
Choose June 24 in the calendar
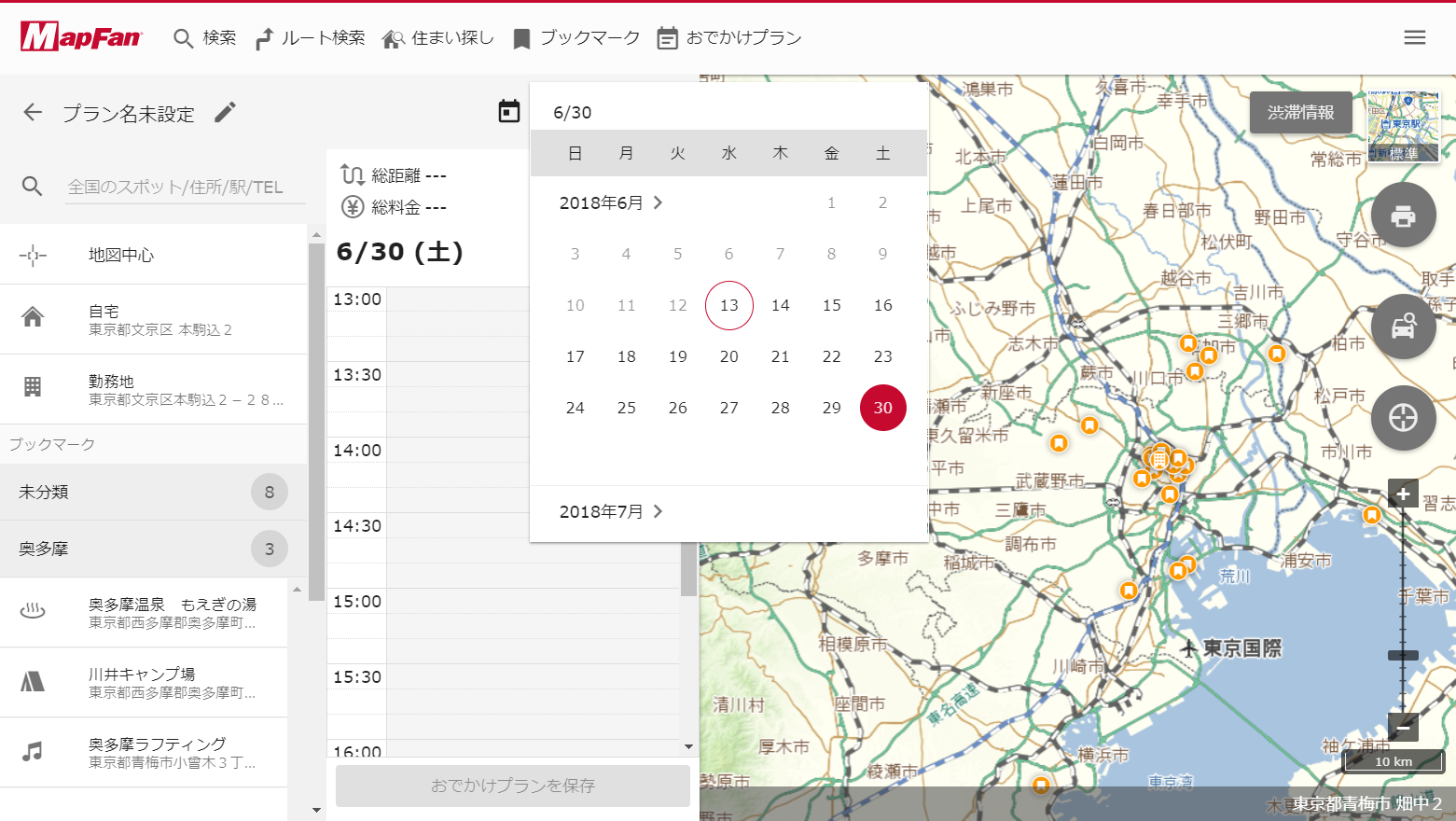pos(575,408)
